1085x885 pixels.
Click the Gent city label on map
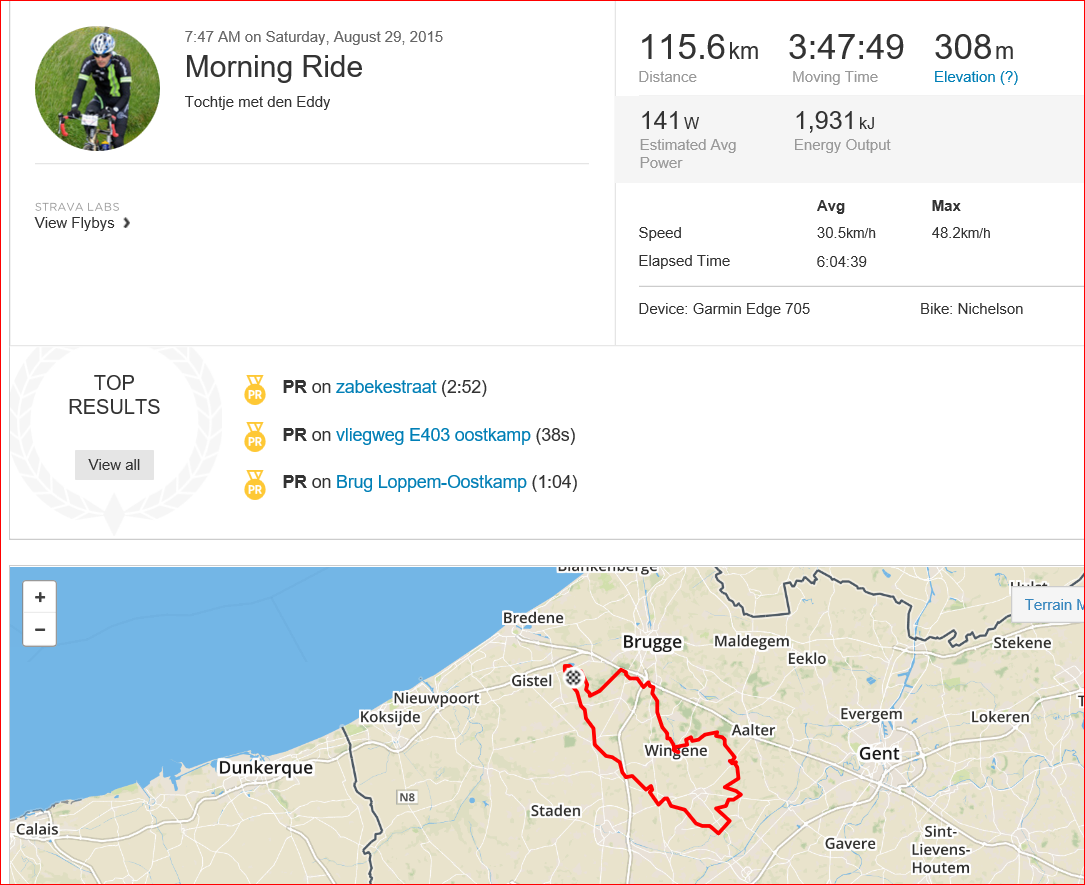(879, 754)
